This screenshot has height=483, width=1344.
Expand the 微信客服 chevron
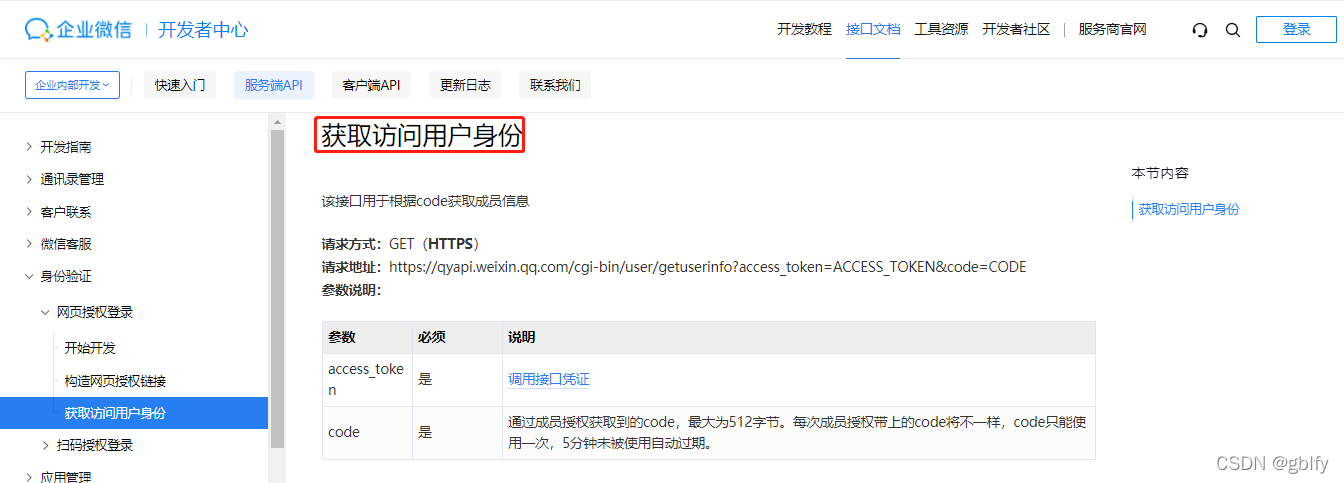[28, 244]
